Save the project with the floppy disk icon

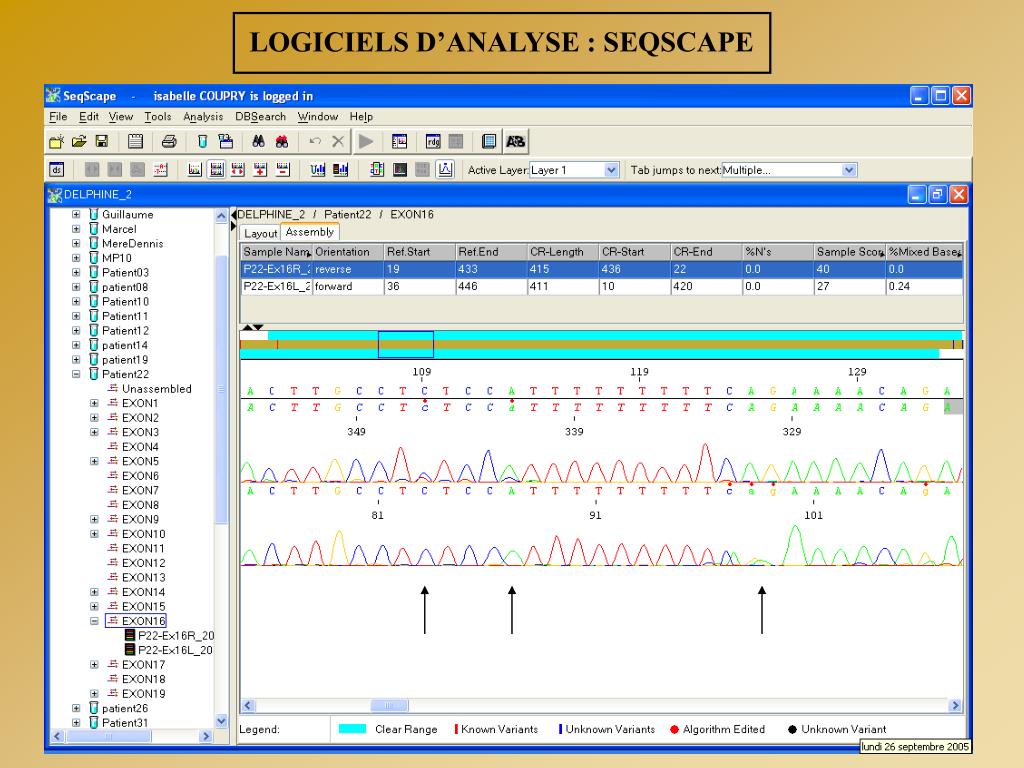click(x=101, y=141)
